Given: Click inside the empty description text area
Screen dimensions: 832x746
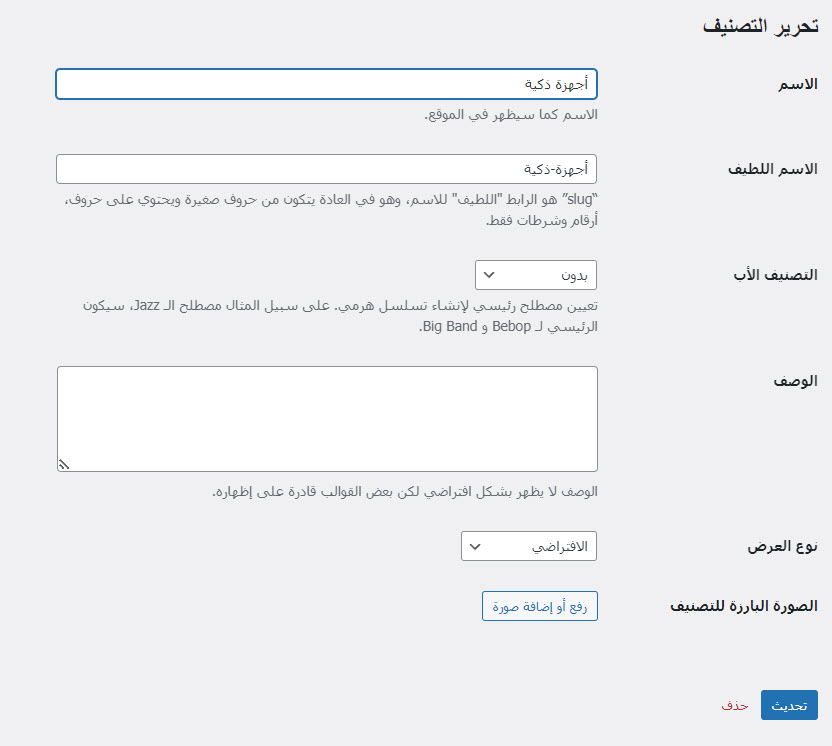Looking at the screenshot, I should [x=326, y=418].
